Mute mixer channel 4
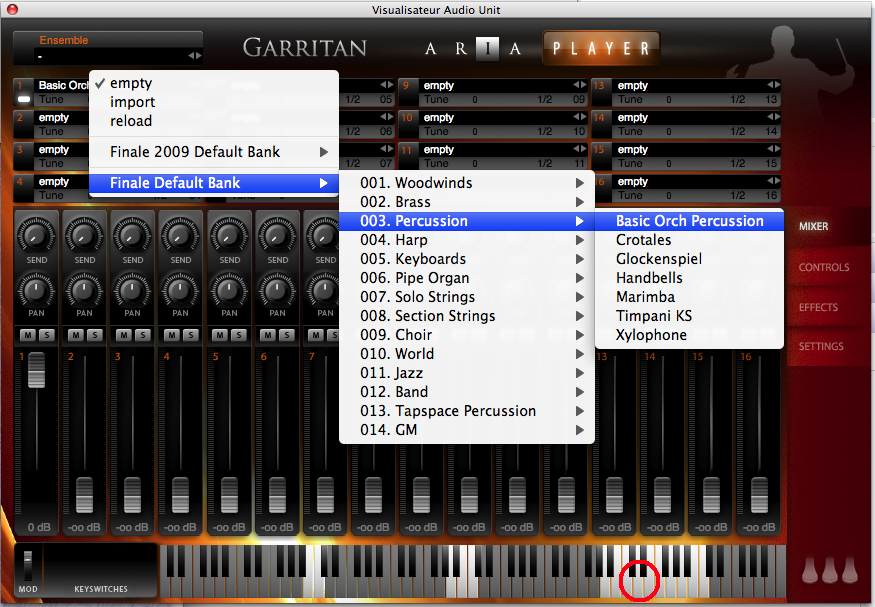Screen dimensions: 875x607 (173, 334)
